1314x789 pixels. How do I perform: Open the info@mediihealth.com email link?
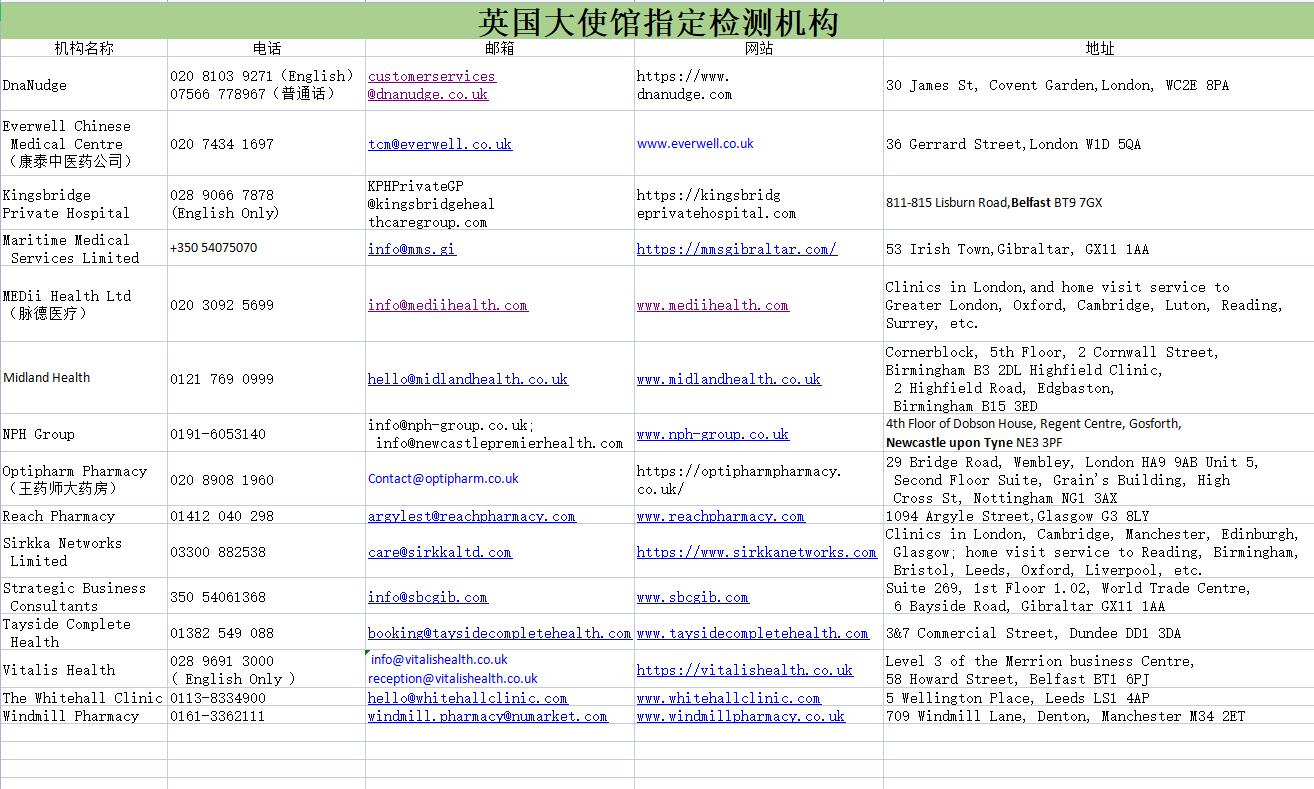tap(449, 305)
